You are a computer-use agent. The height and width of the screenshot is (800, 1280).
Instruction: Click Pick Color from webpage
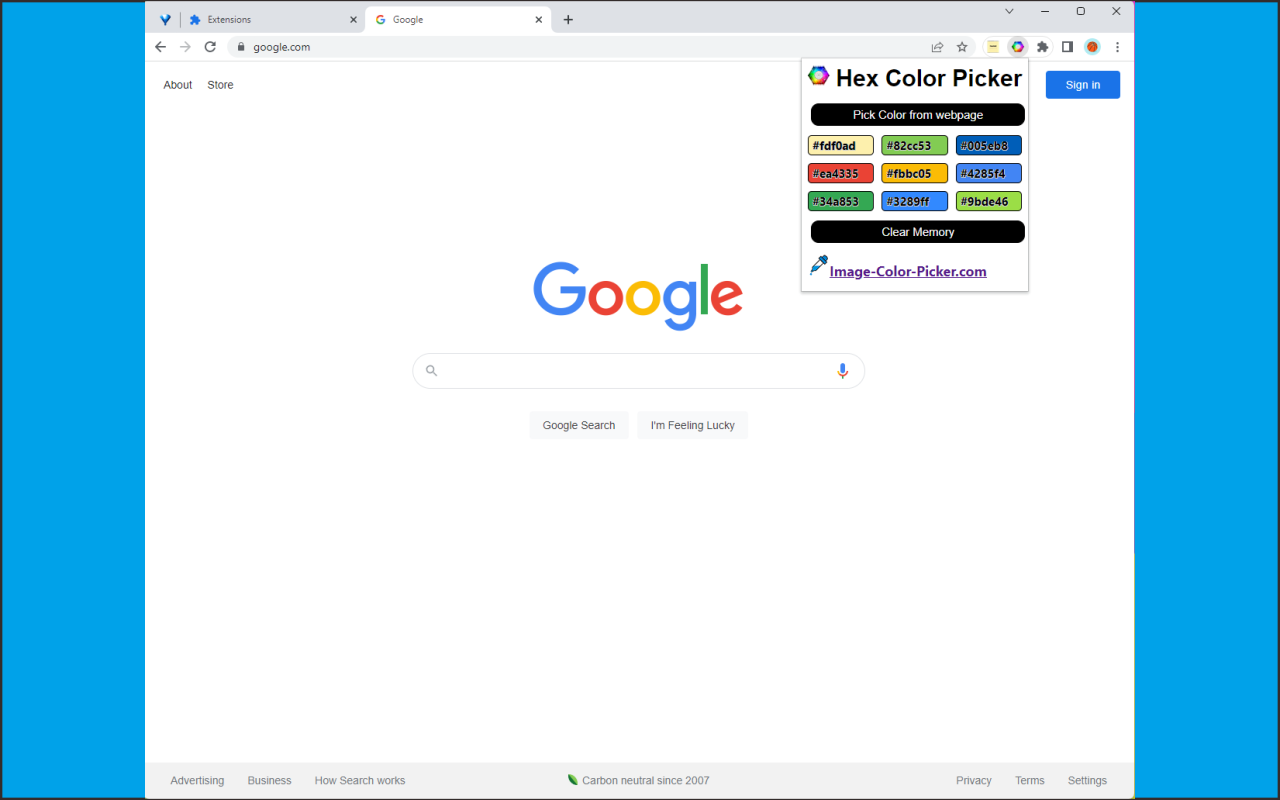coord(918,115)
